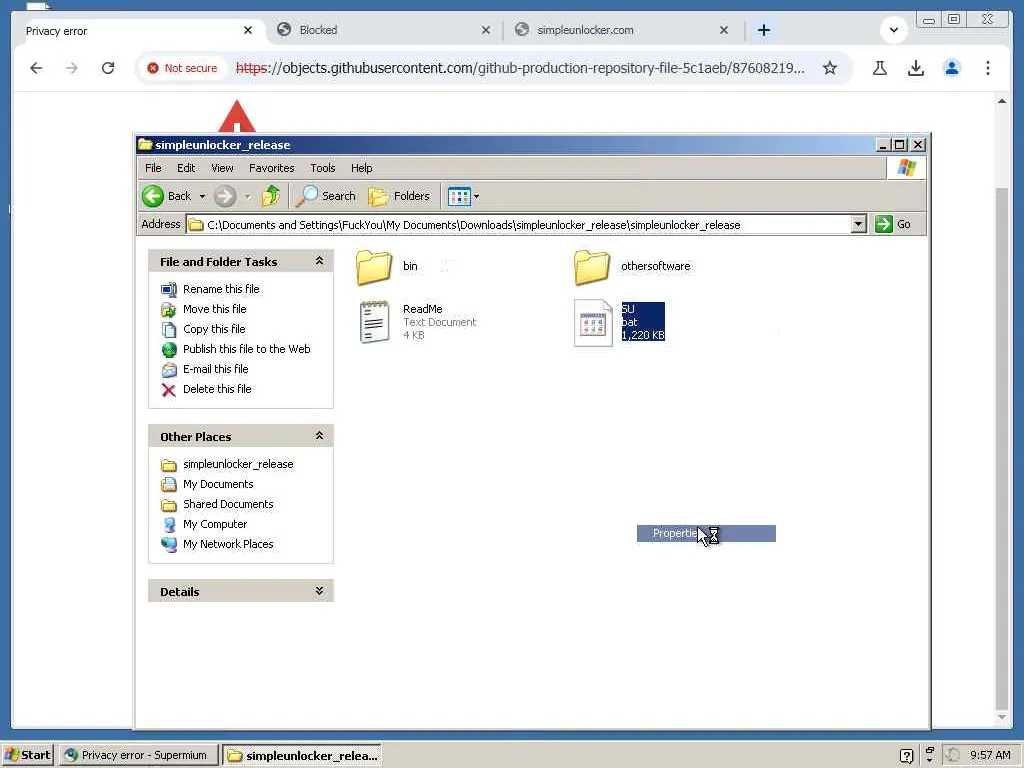Click Copy this file
The height and width of the screenshot is (768, 1024).
tap(214, 329)
